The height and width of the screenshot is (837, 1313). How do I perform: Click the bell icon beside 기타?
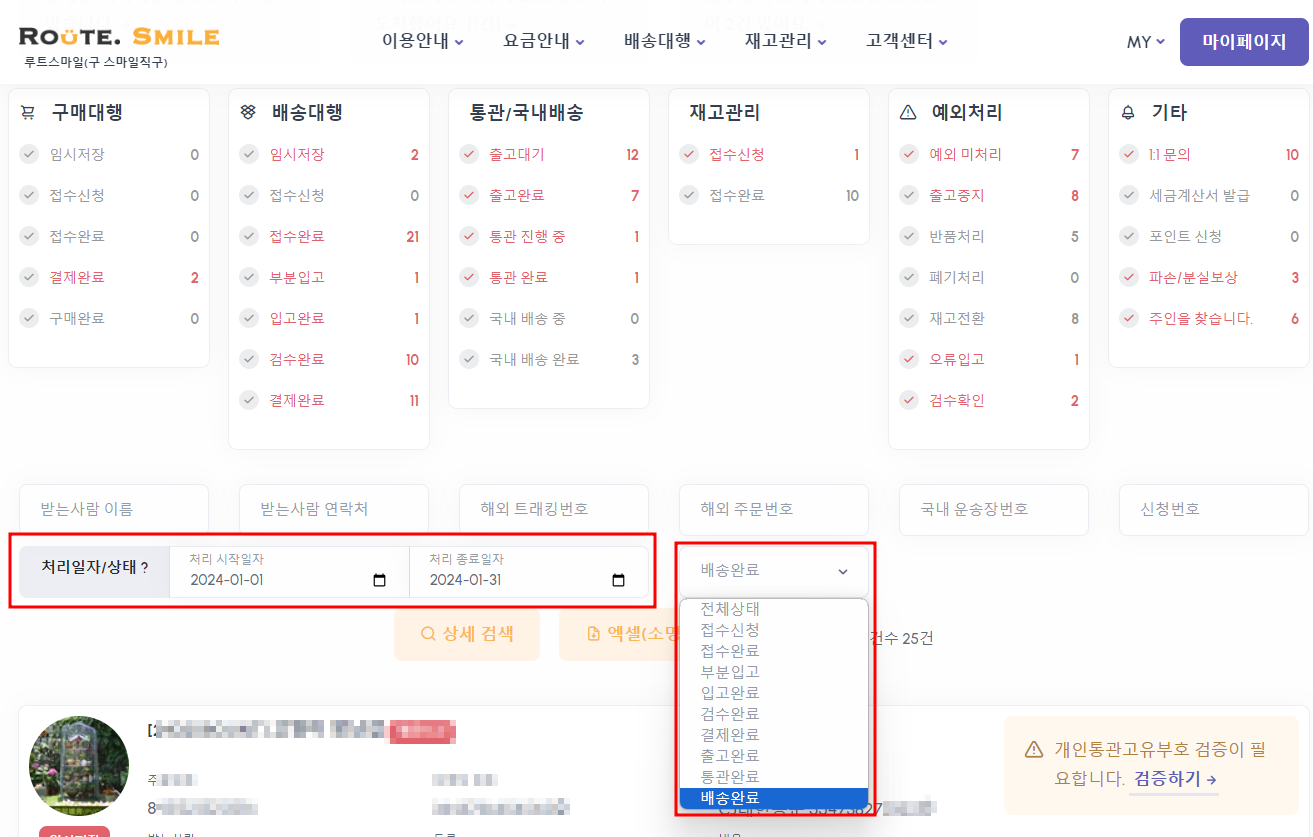point(1128,113)
